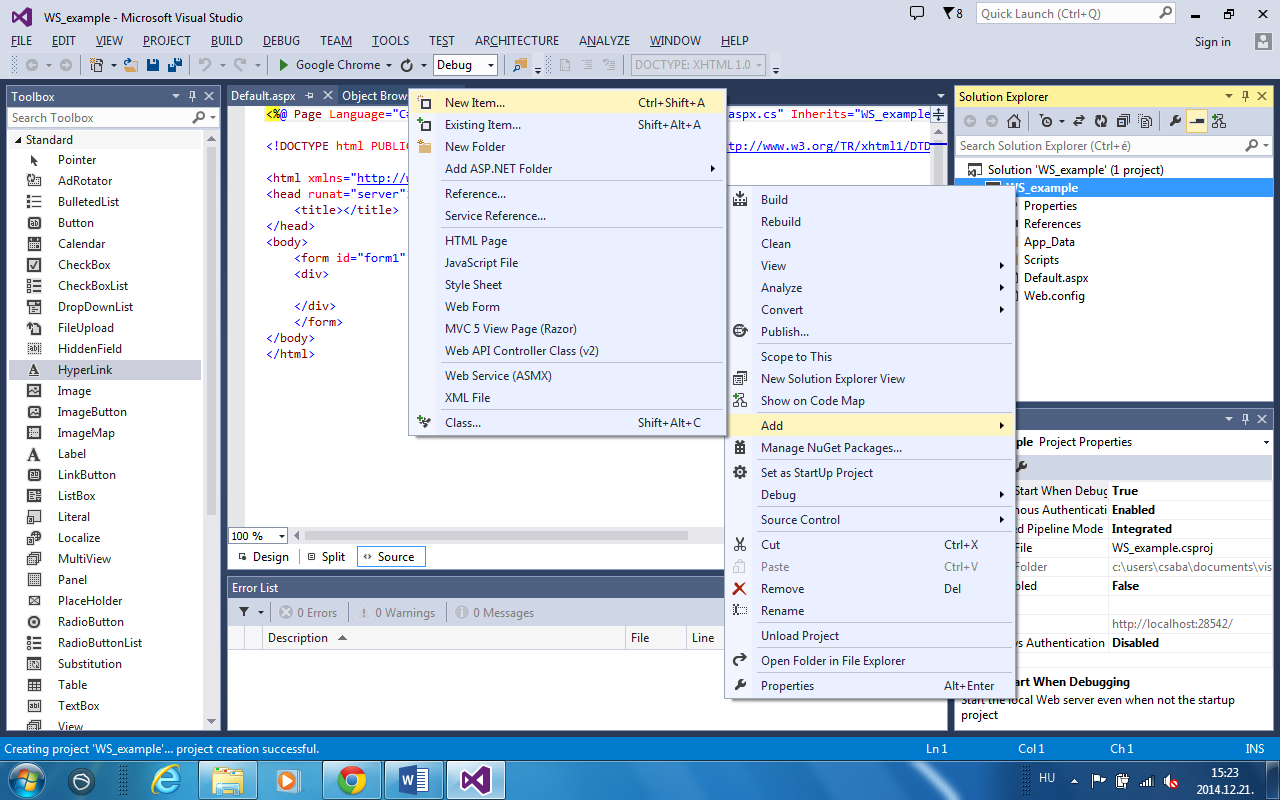Select Web.config in Solution Explorer

point(1054,296)
